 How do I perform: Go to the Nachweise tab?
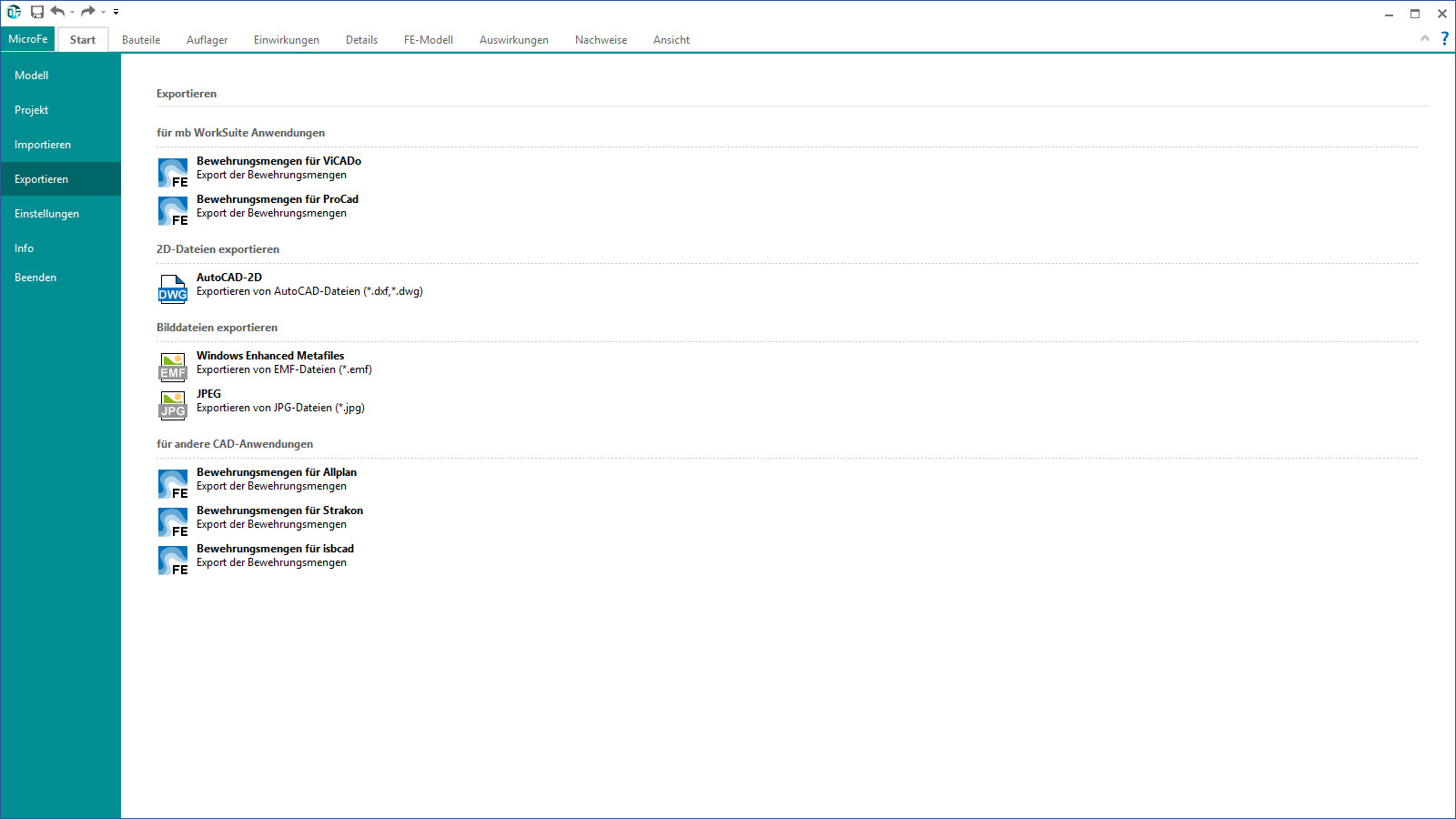click(602, 40)
